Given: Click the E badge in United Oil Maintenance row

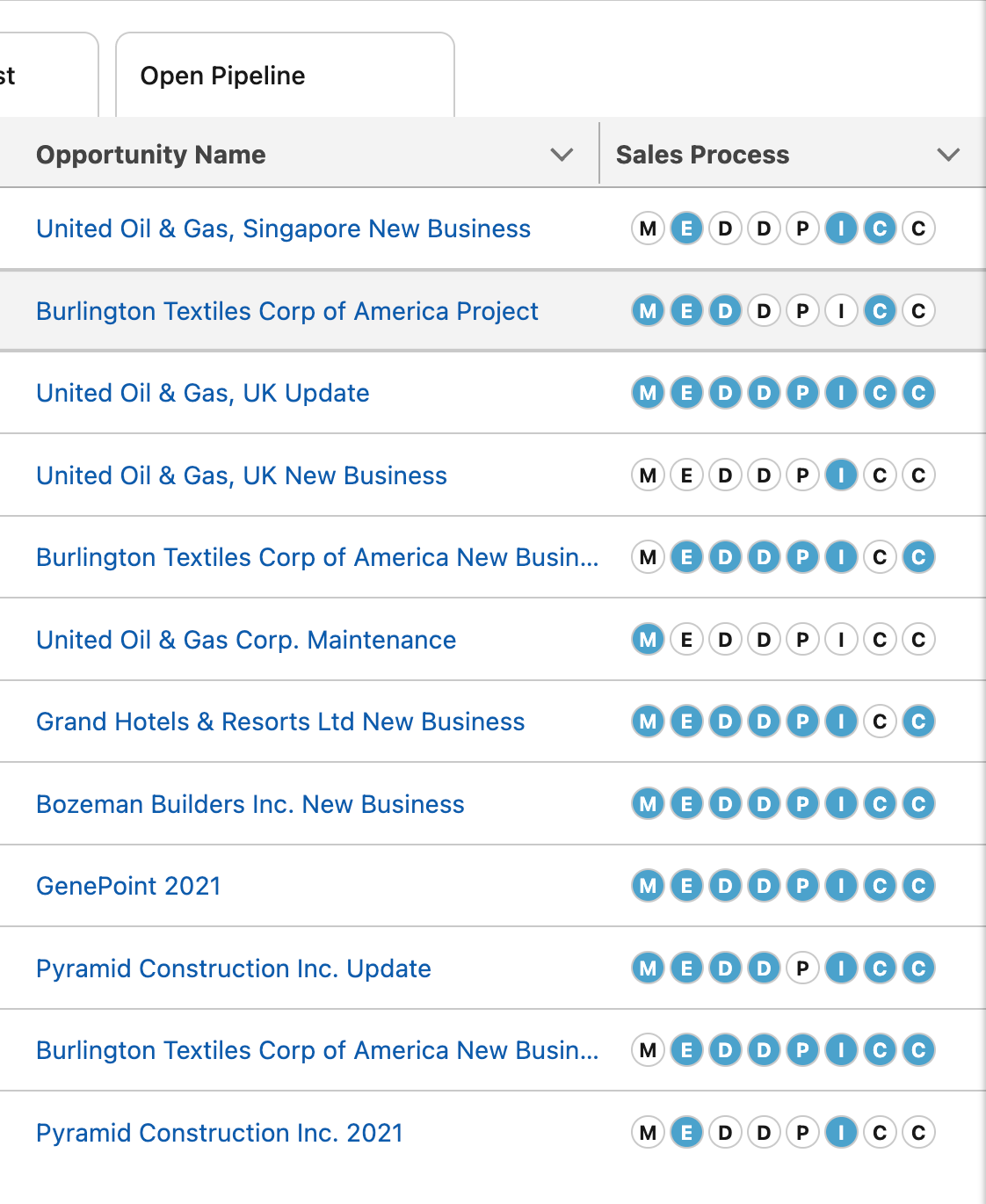Looking at the screenshot, I should [x=686, y=640].
